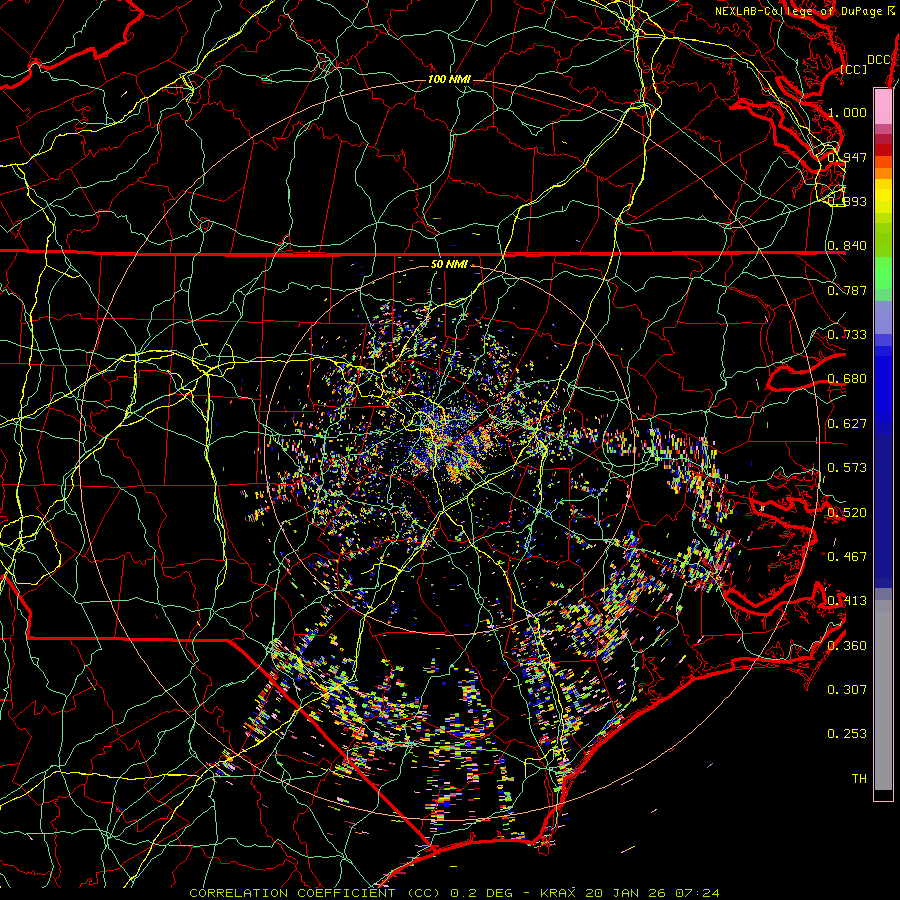Click the 0.733 value on the color scale
Viewport: 900px width, 900px height.
click(x=847, y=335)
